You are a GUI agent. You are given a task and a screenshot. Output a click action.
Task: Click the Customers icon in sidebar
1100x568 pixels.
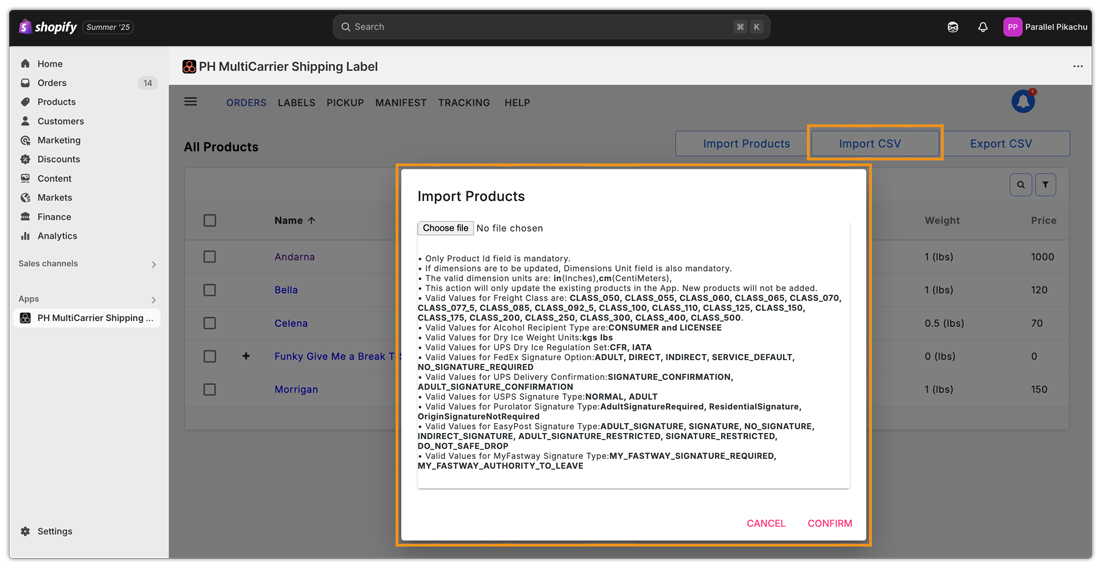[25, 121]
